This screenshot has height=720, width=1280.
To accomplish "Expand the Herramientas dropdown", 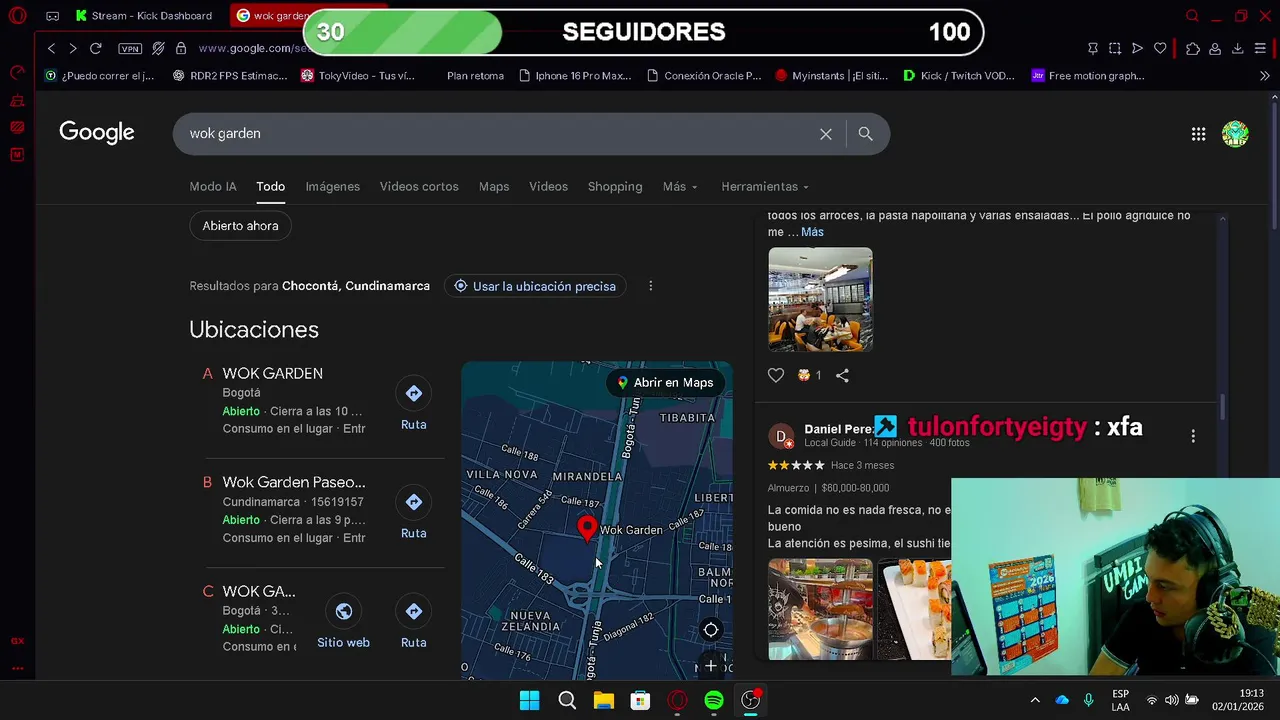I will point(765,187).
